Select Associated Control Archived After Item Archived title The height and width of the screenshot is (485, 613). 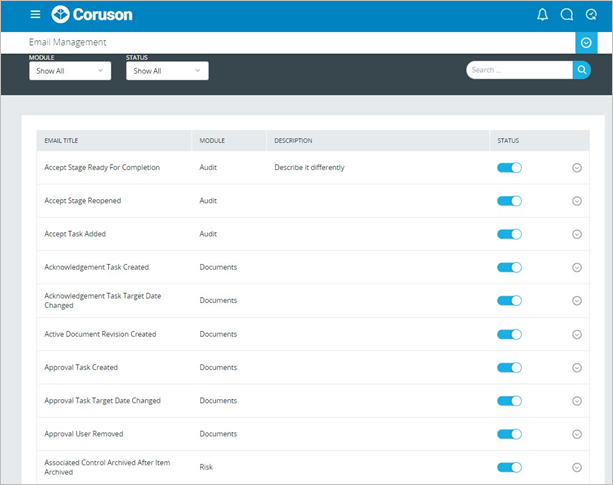(x=107, y=467)
